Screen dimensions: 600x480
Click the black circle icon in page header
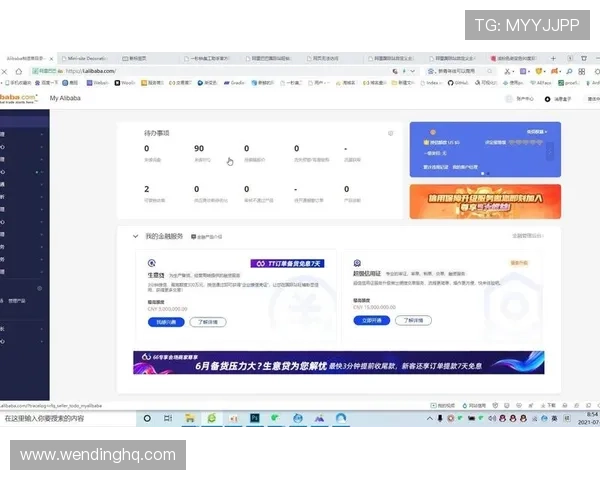point(547,99)
